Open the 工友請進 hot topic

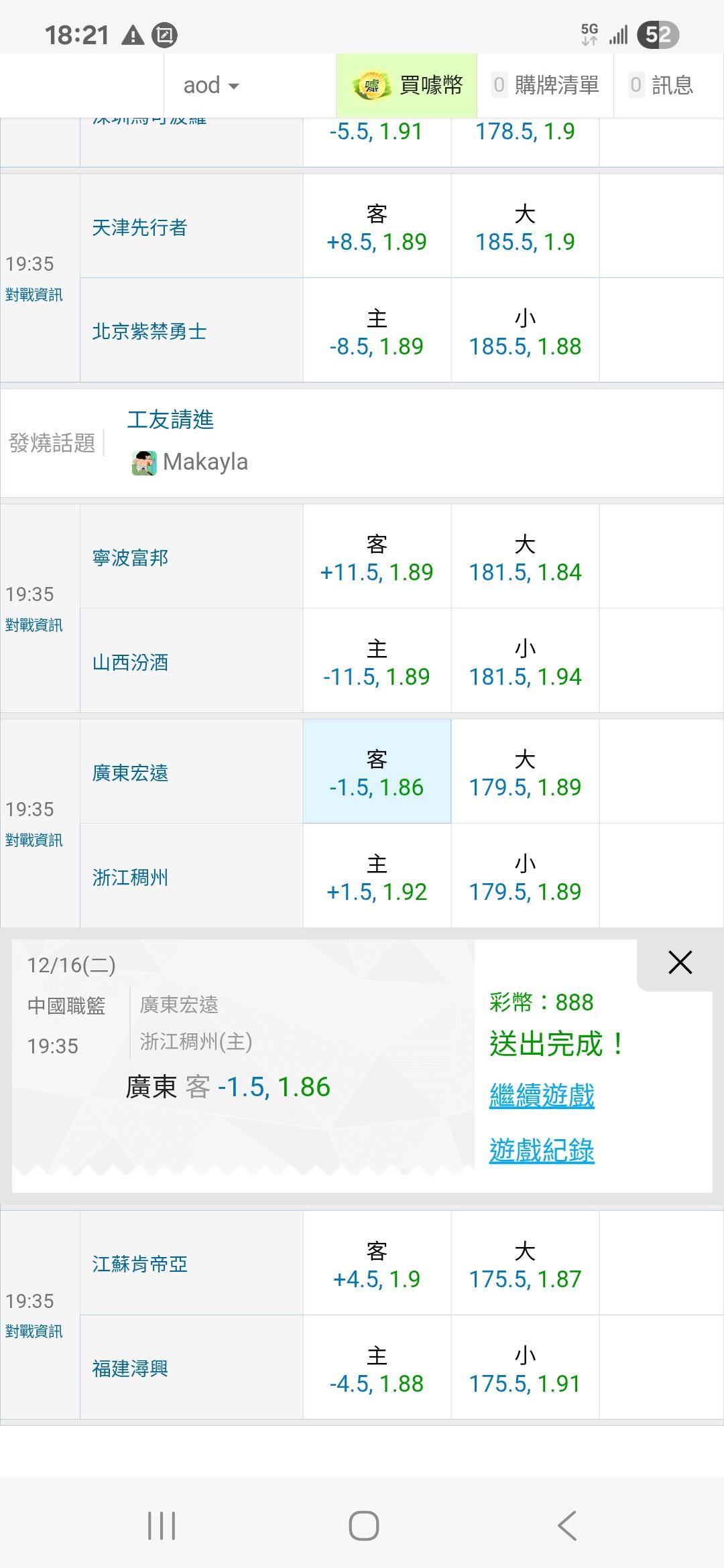coord(170,420)
